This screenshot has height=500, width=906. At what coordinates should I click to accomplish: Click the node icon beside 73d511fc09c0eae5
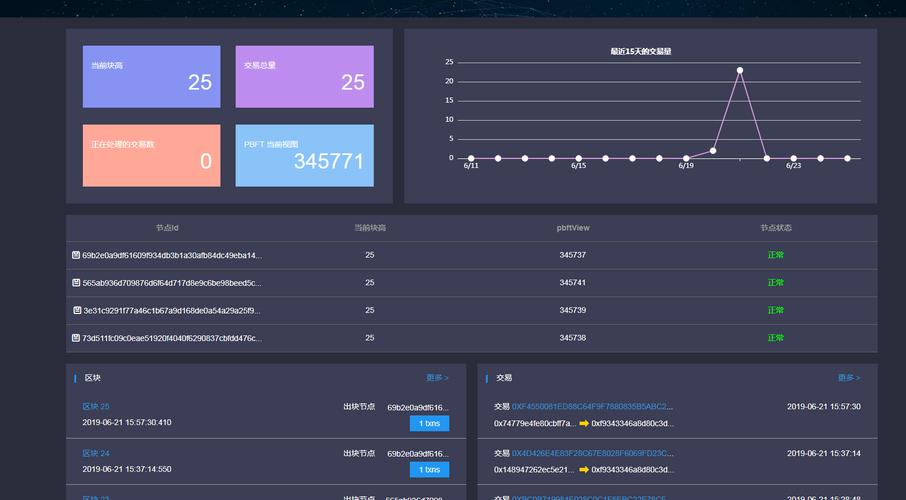pyautogui.click(x=76, y=338)
